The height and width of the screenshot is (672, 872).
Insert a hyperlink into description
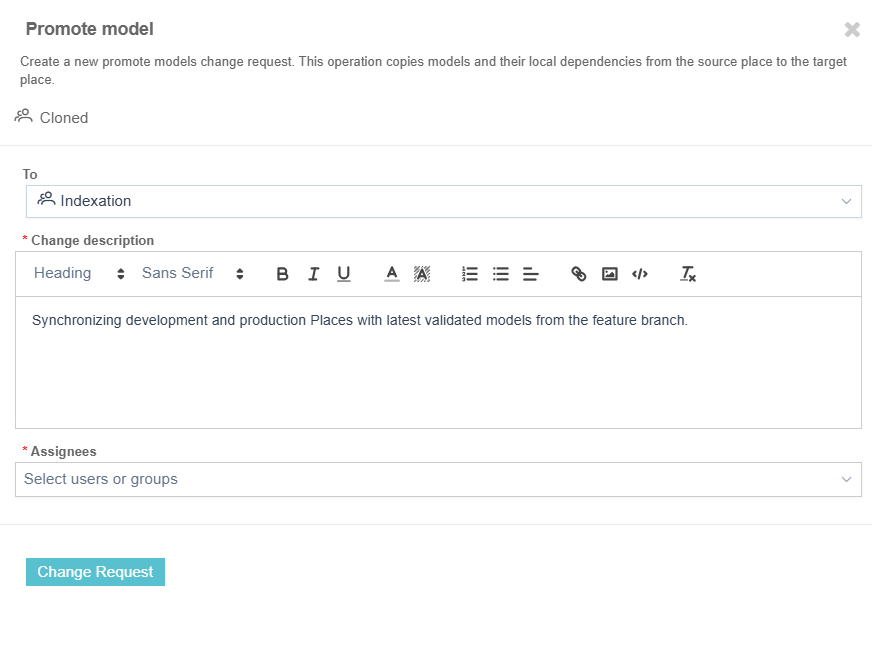(579, 274)
